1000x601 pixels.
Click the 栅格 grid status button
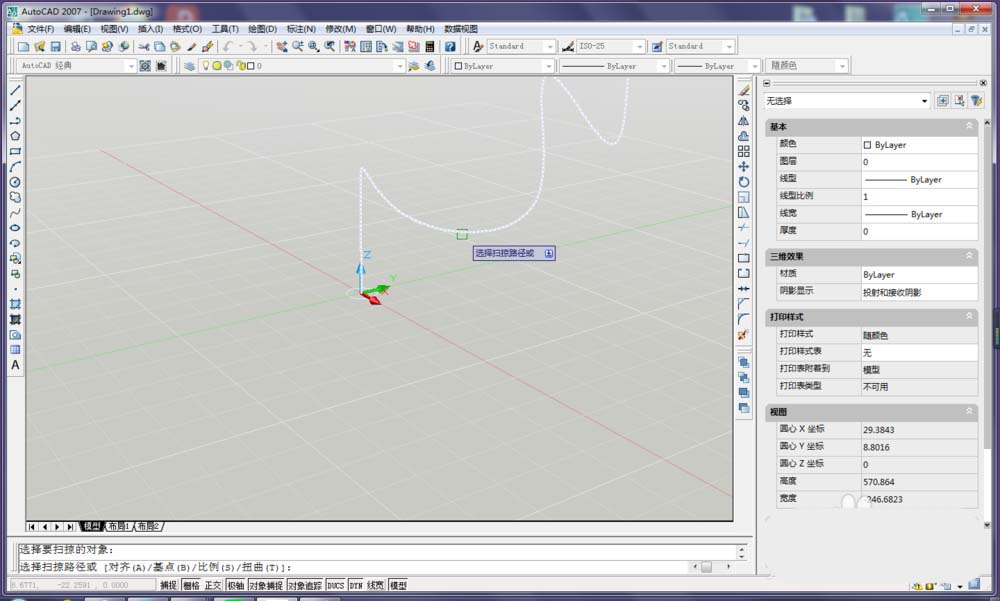click(190, 585)
